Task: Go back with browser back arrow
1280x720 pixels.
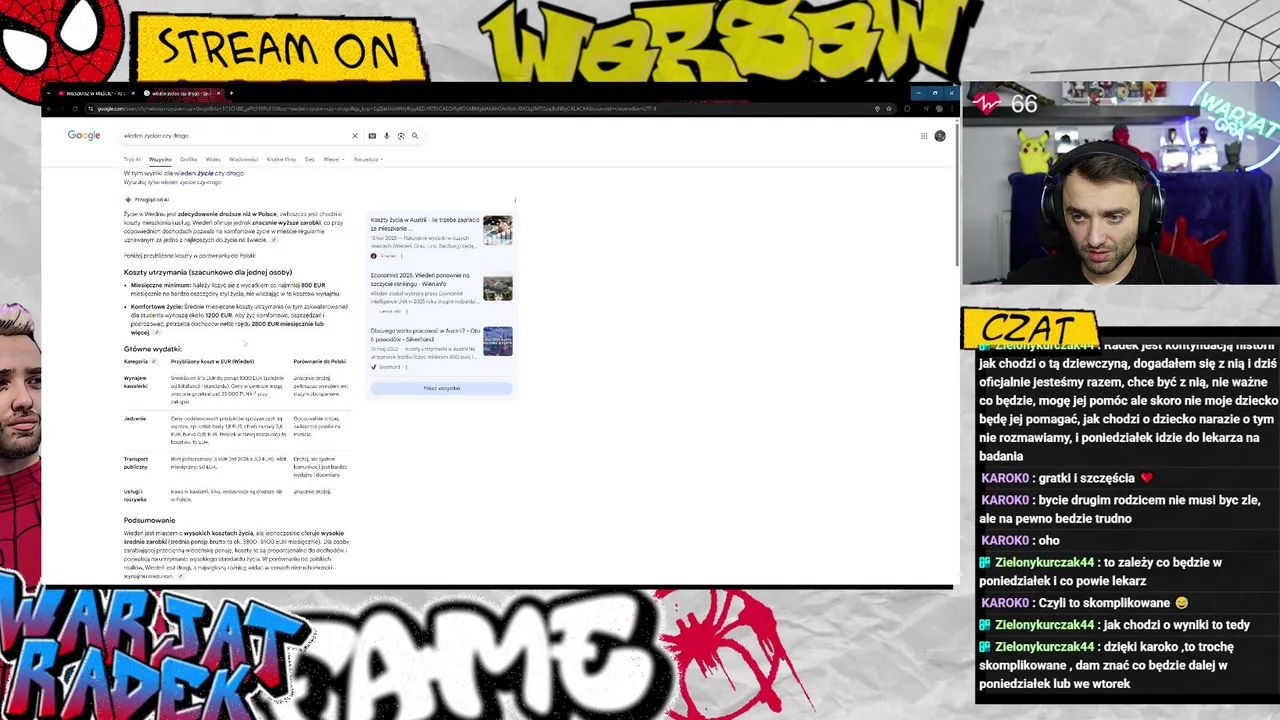Action: pyautogui.click(x=49, y=109)
